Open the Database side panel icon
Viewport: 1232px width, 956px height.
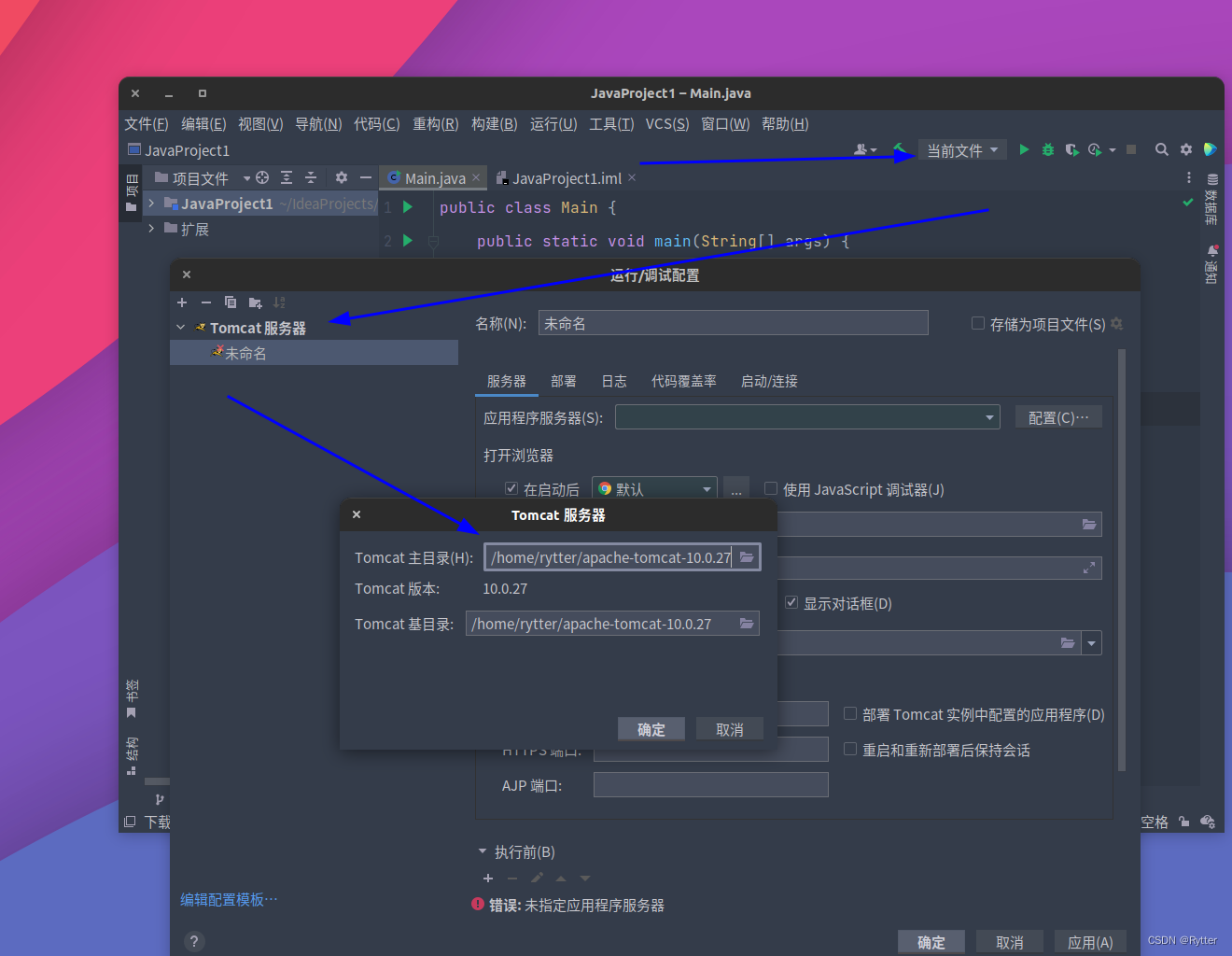[1211, 200]
